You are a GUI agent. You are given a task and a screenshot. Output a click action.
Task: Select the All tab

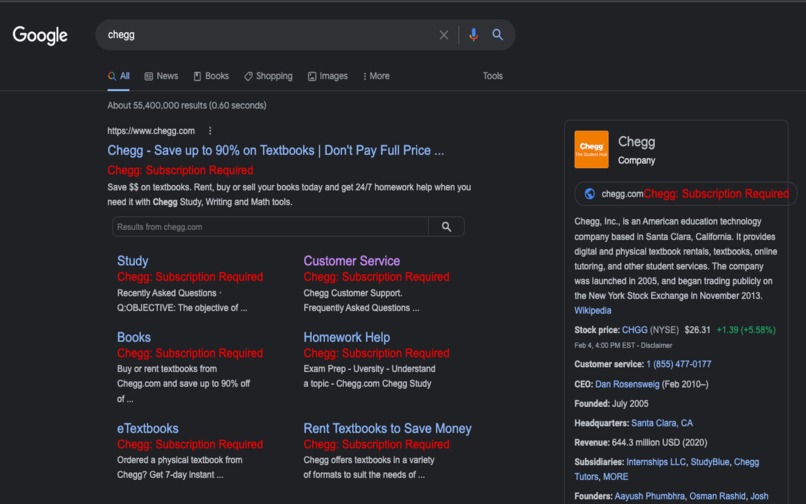pyautogui.click(x=119, y=76)
